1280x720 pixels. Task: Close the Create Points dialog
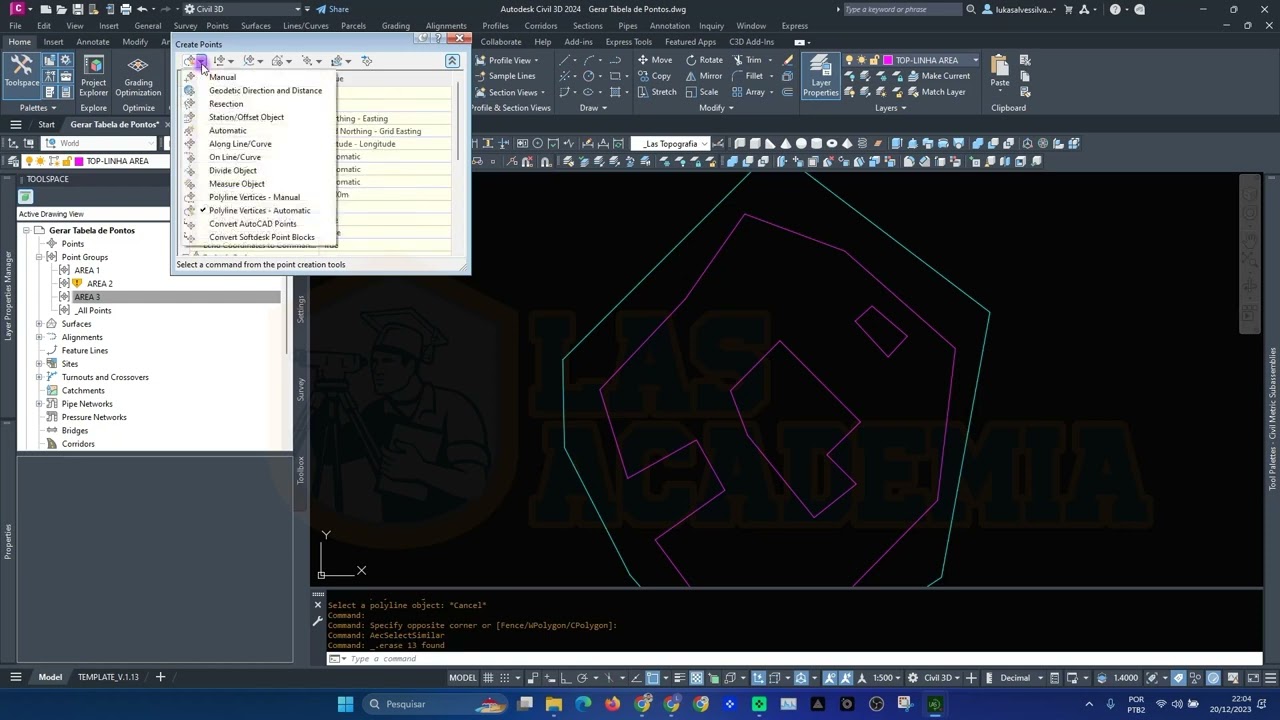459,39
